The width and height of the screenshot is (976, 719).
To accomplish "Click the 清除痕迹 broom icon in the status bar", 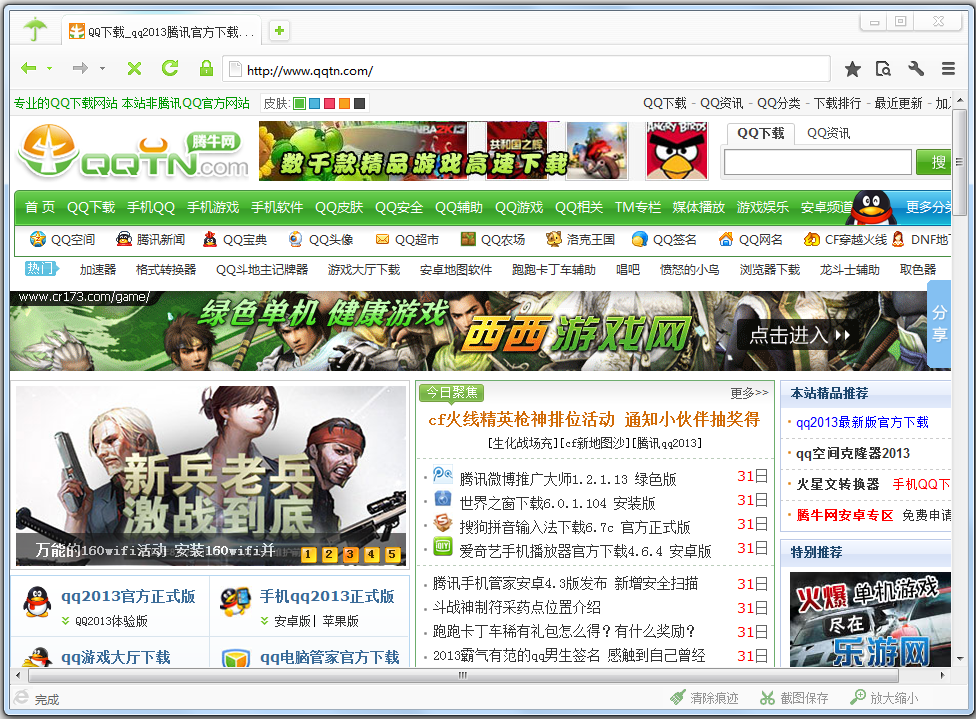I will point(677,697).
